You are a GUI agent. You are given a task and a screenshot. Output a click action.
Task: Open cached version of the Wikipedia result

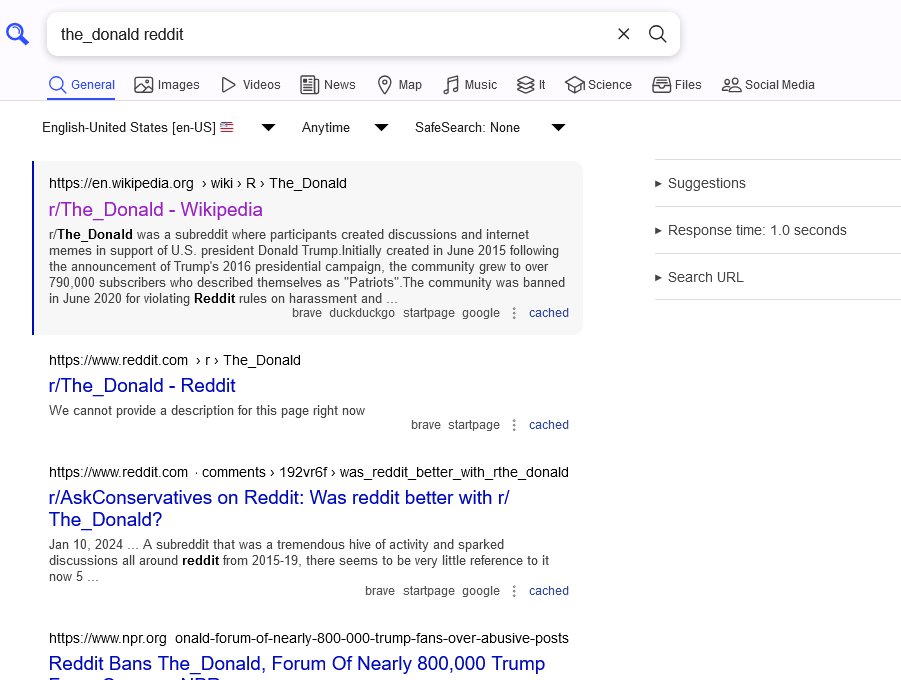549,313
